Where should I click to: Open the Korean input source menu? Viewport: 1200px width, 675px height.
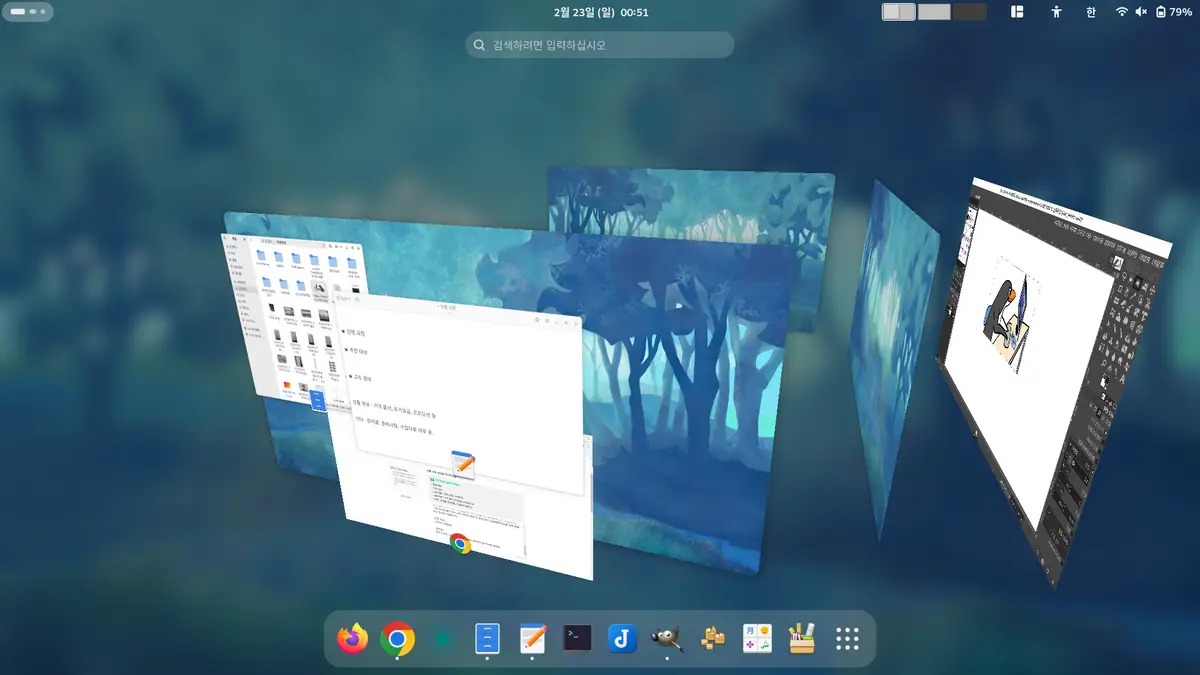(1090, 12)
